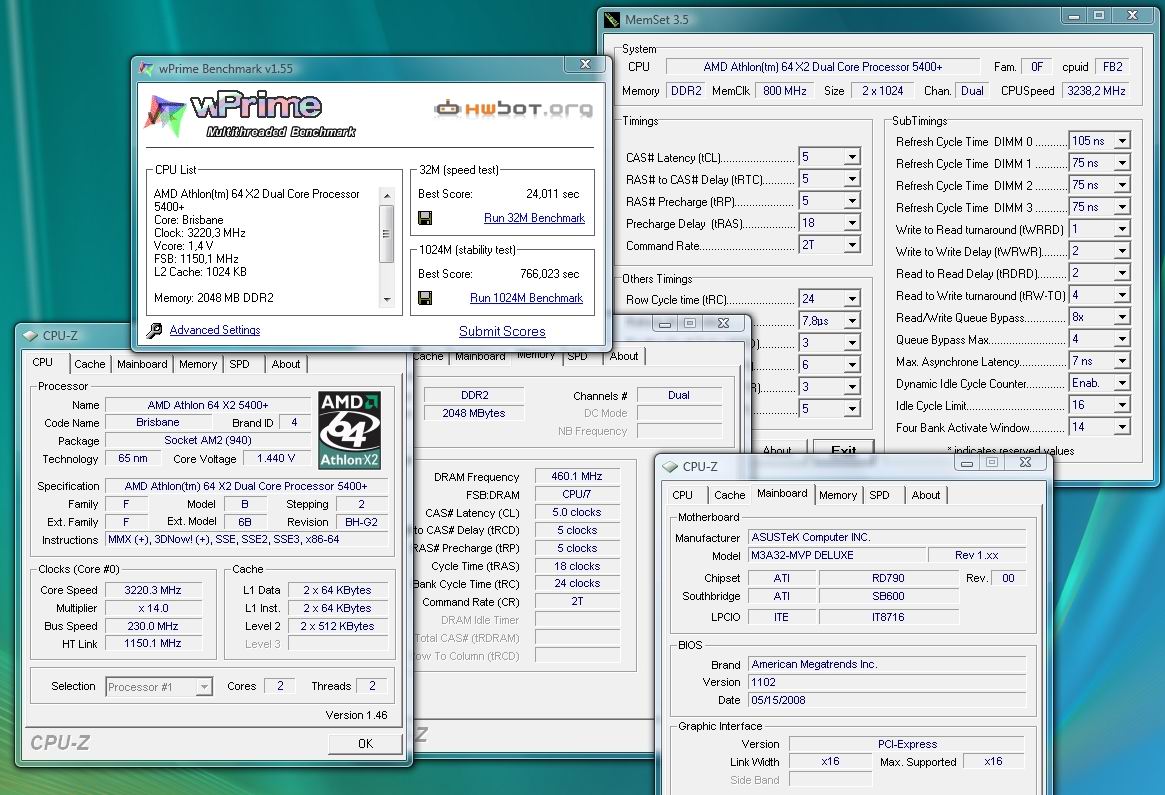
Task: Select SPD tab in CPU-Z Mainboard window
Action: 880,495
